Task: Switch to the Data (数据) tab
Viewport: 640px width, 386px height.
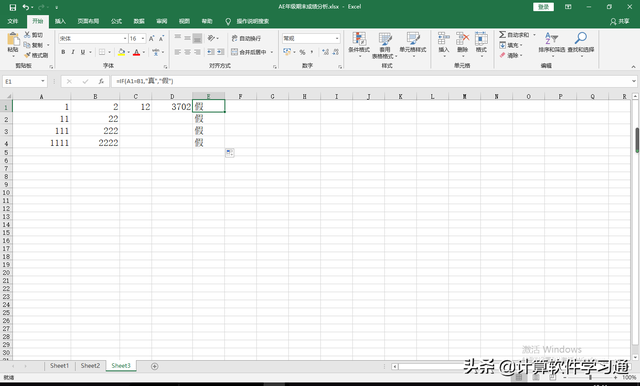Action: [x=139, y=21]
